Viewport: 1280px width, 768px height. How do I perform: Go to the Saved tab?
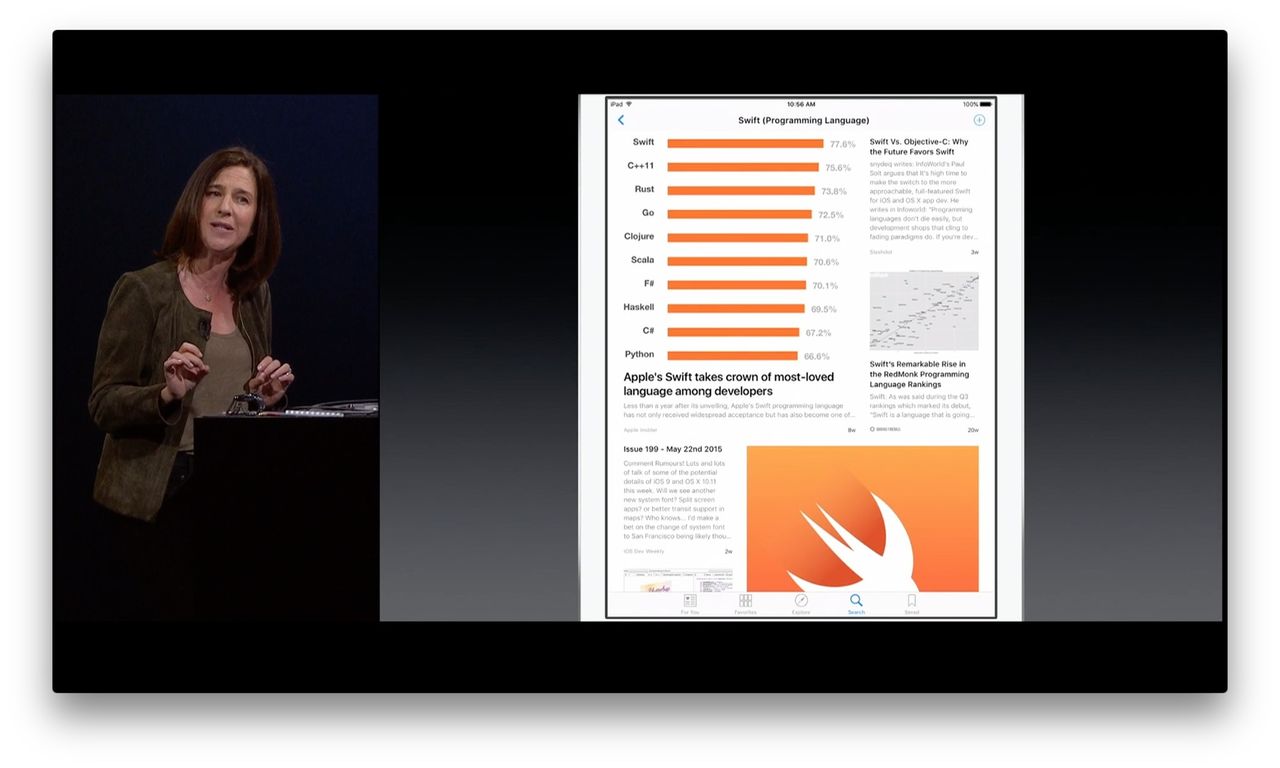(912, 604)
